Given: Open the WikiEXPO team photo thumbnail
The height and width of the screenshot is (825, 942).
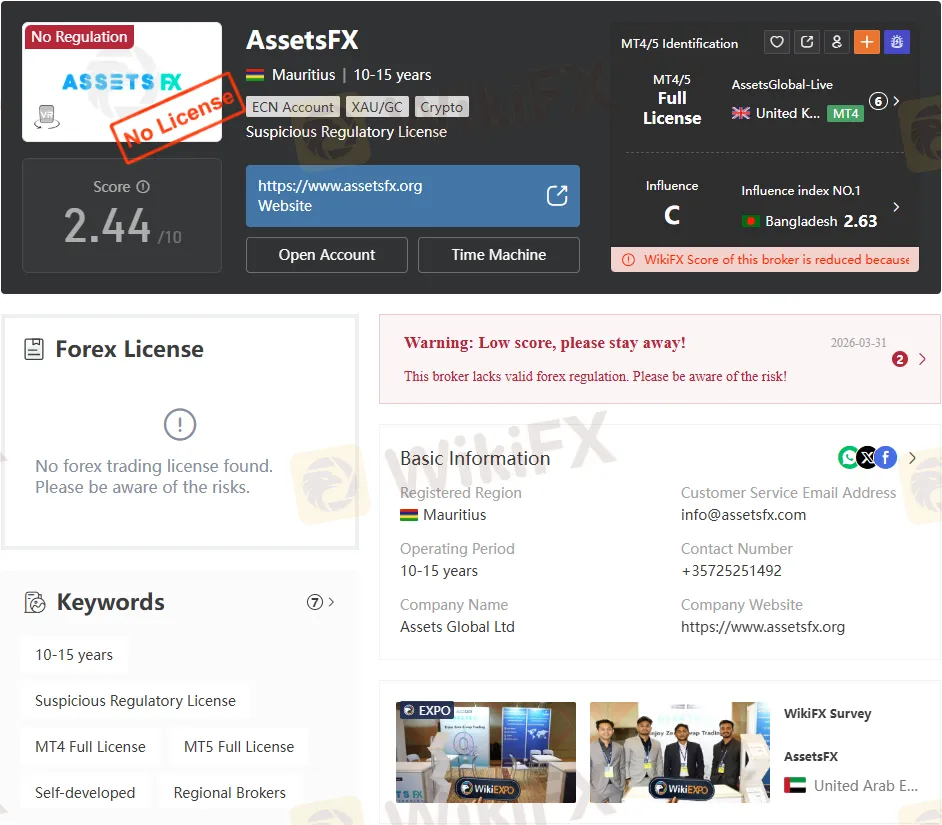Looking at the screenshot, I should click(x=679, y=752).
